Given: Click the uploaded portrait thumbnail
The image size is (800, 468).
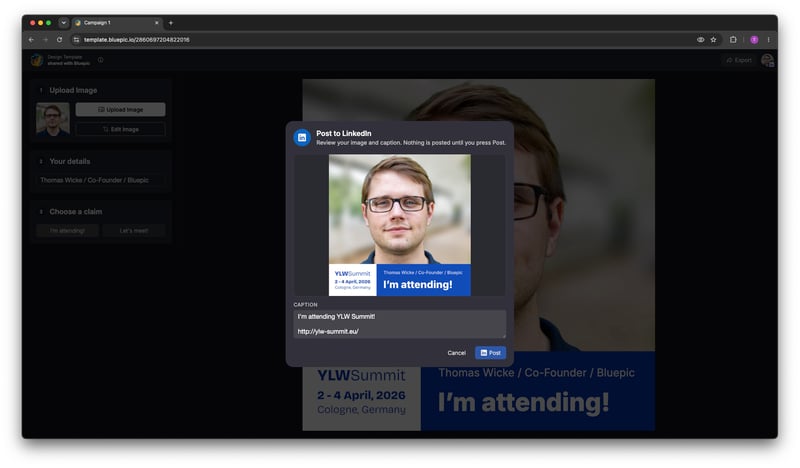Looking at the screenshot, I should coord(53,119).
